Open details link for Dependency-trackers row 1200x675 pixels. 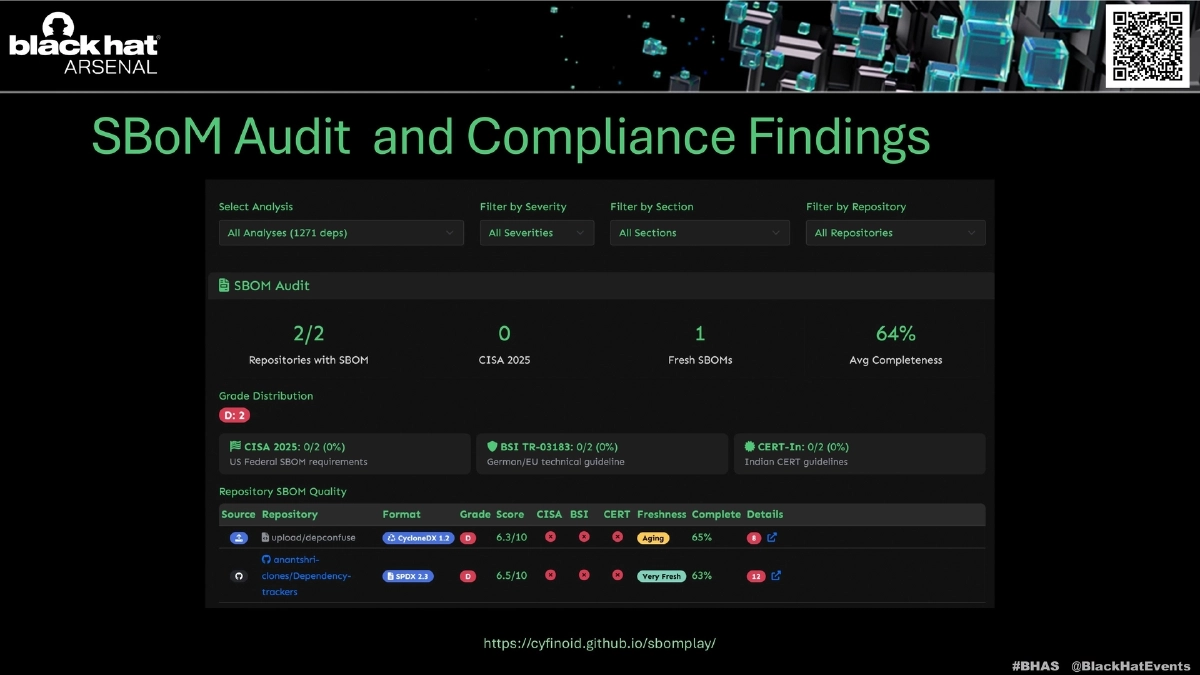point(776,576)
